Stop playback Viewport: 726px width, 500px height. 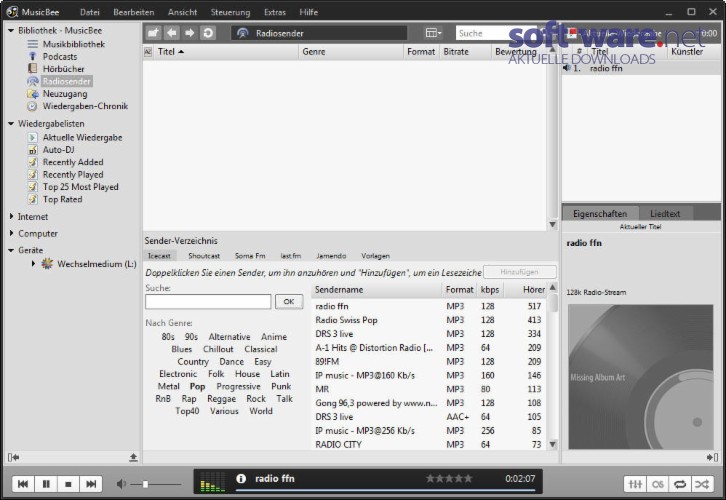69,484
